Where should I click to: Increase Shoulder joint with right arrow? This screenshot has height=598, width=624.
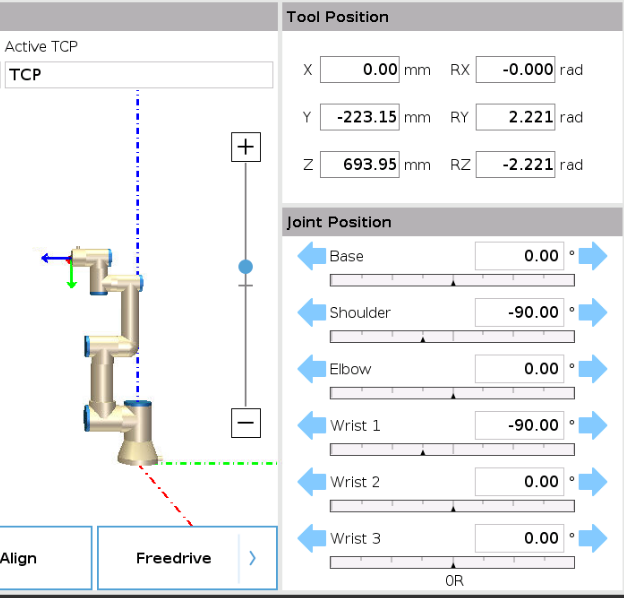pyautogui.click(x=593, y=312)
